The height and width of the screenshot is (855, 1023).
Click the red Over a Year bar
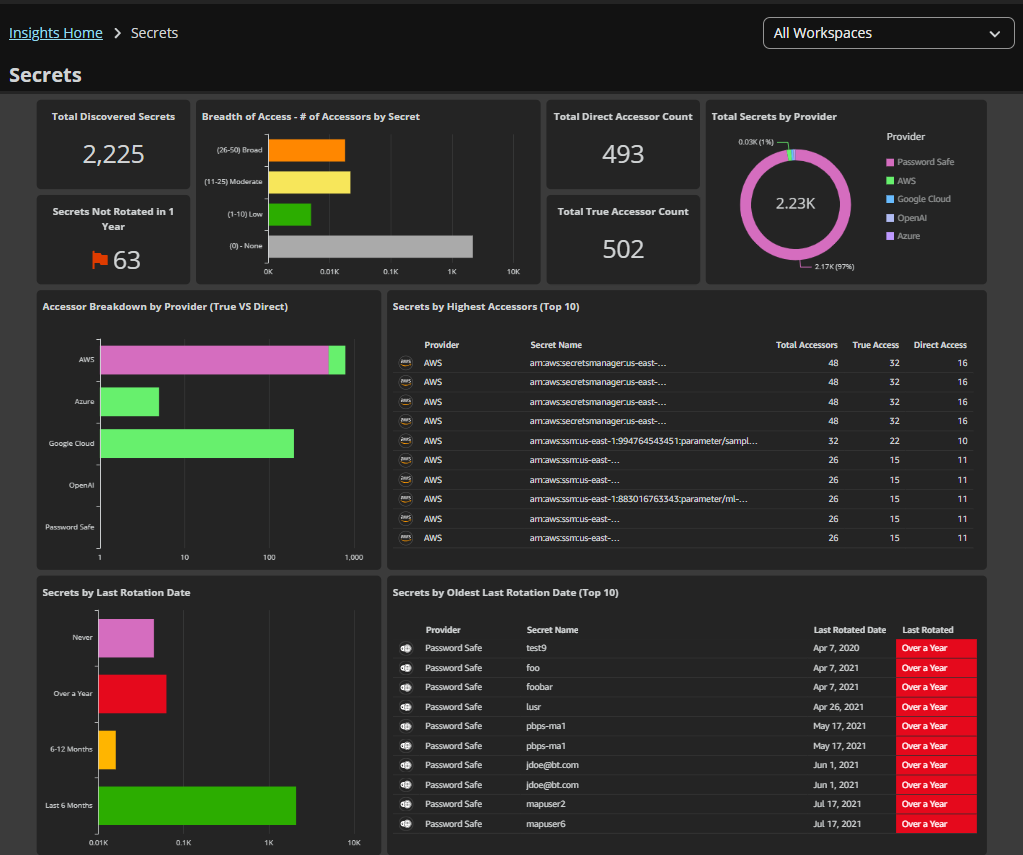point(132,694)
